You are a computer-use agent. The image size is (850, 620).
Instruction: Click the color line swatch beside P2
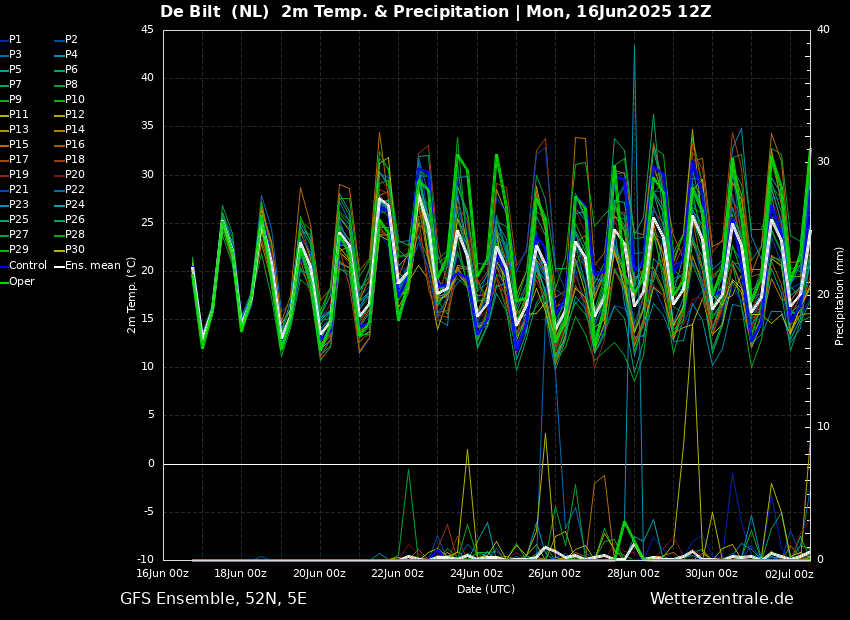pyautogui.click(x=58, y=40)
